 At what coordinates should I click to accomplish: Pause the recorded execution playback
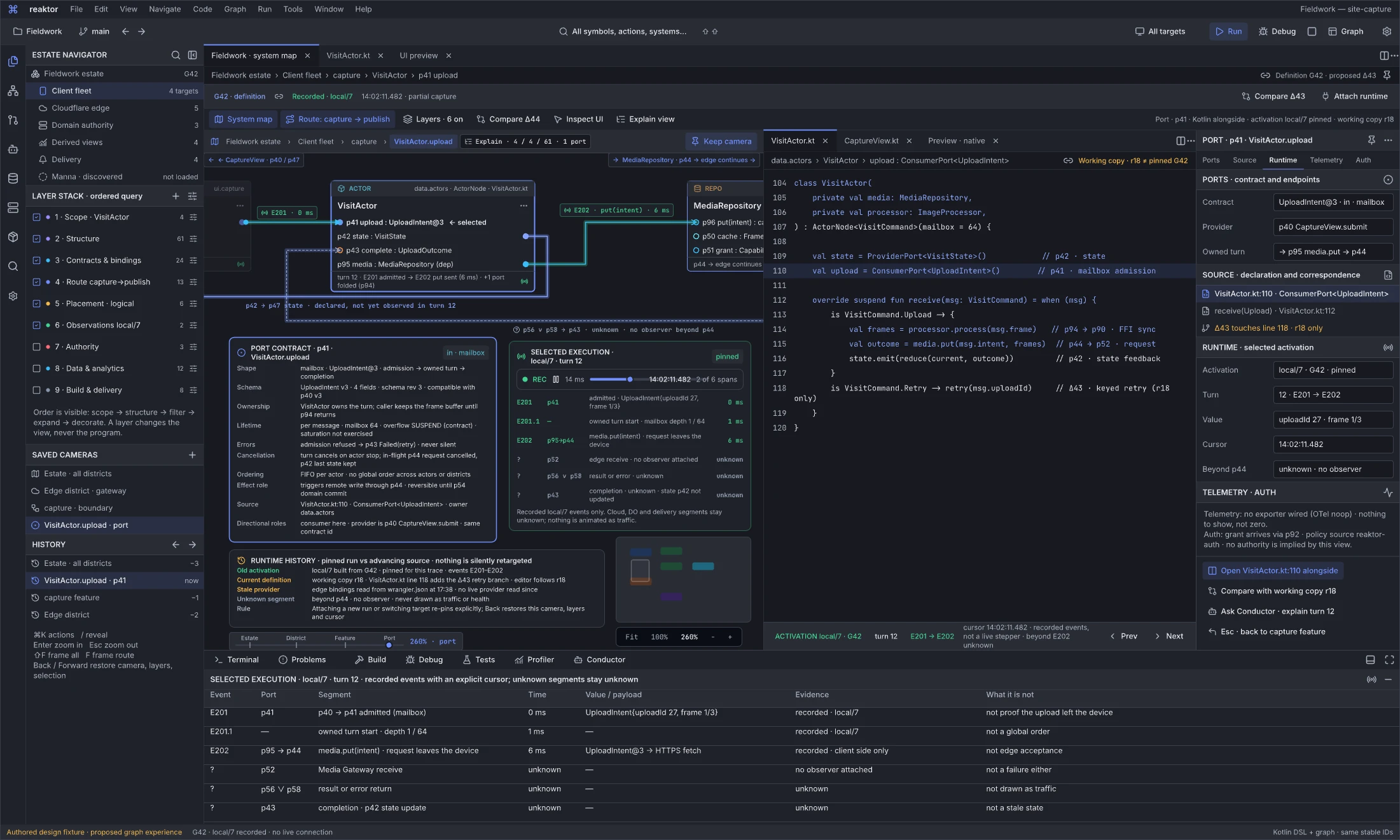[556, 380]
